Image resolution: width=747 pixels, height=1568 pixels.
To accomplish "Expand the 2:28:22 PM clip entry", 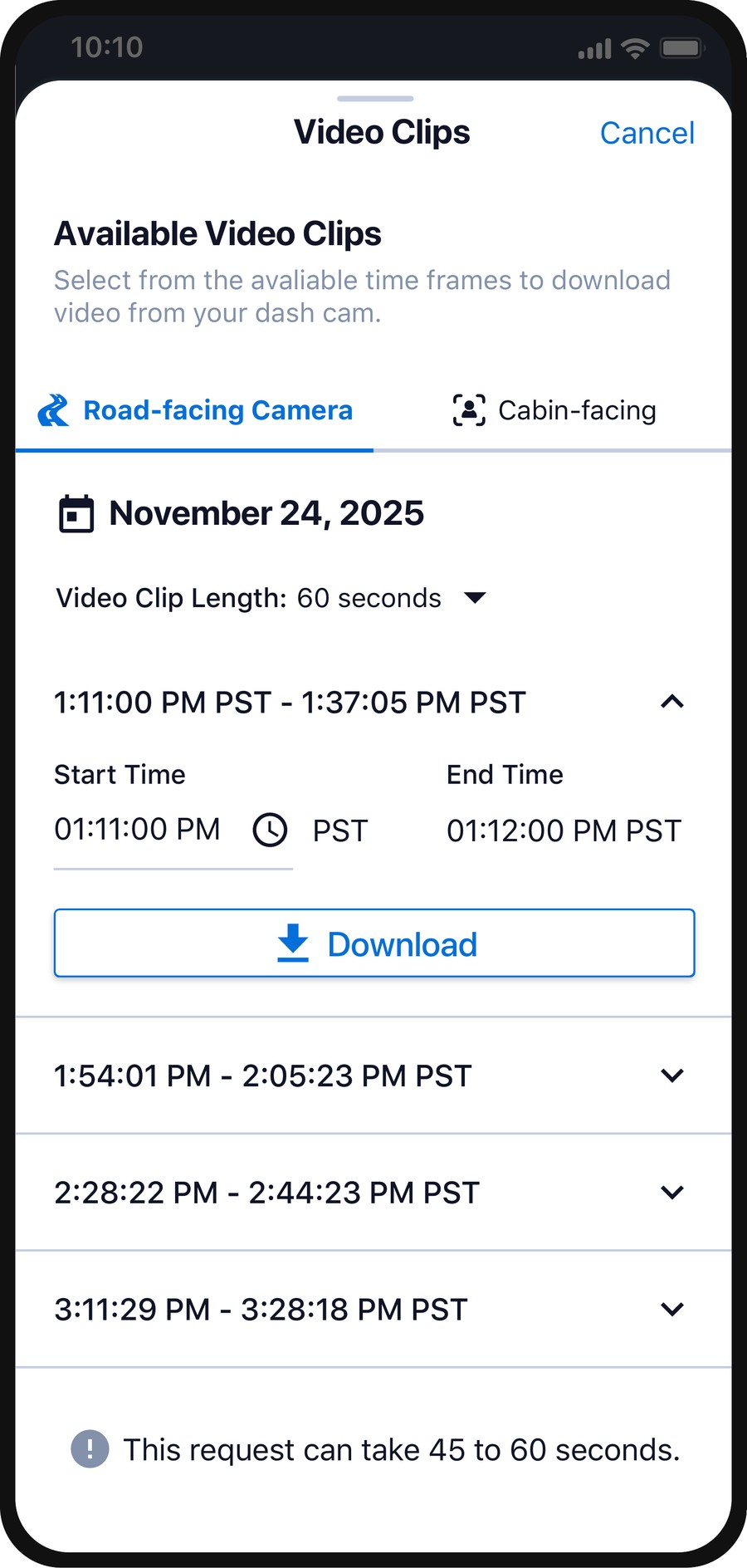I will (x=672, y=1192).
